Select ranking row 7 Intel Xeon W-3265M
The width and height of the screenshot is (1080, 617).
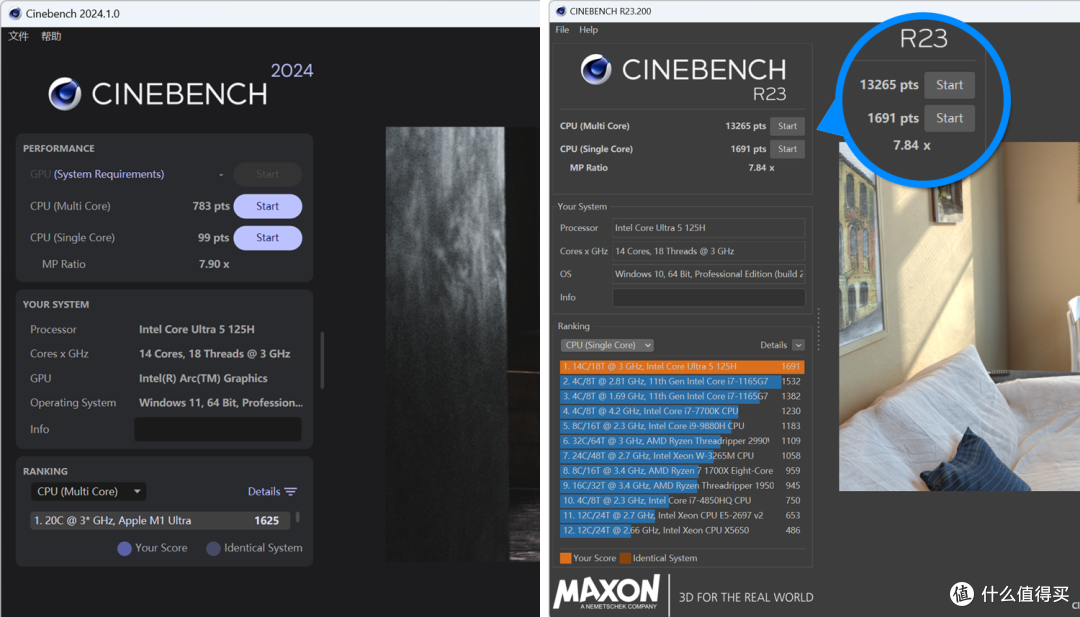tap(682, 456)
